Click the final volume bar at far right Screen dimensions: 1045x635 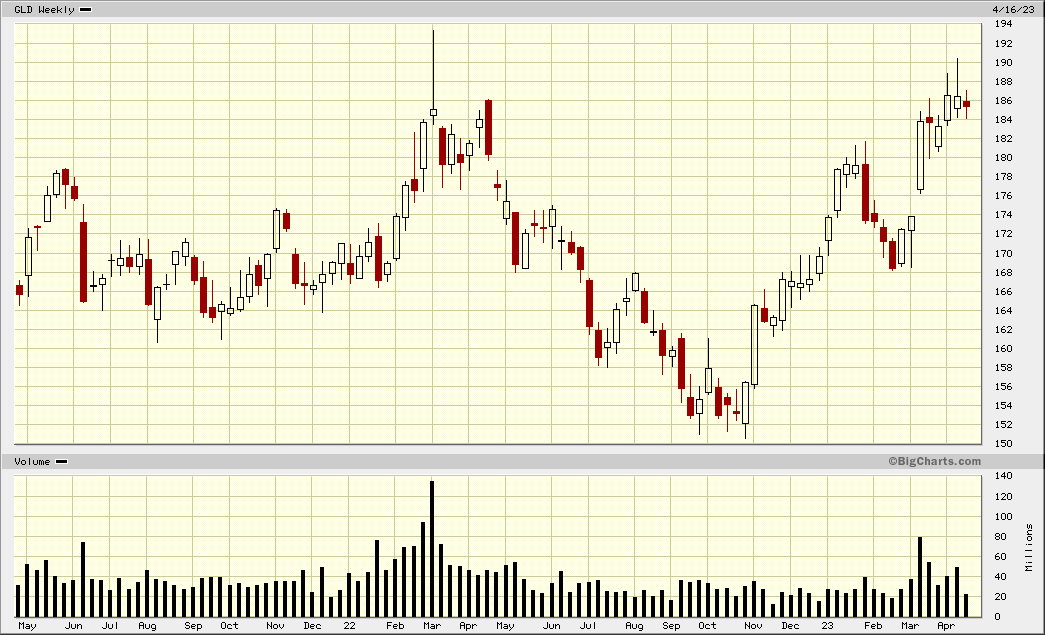(966, 605)
